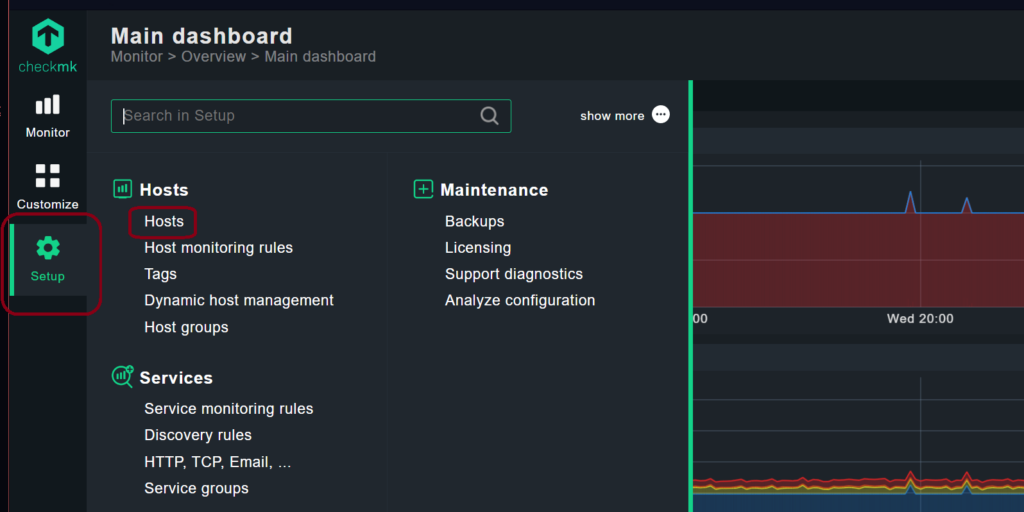Click the Hosts section heading icon
This screenshot has height=512, width=1024.
122,189
